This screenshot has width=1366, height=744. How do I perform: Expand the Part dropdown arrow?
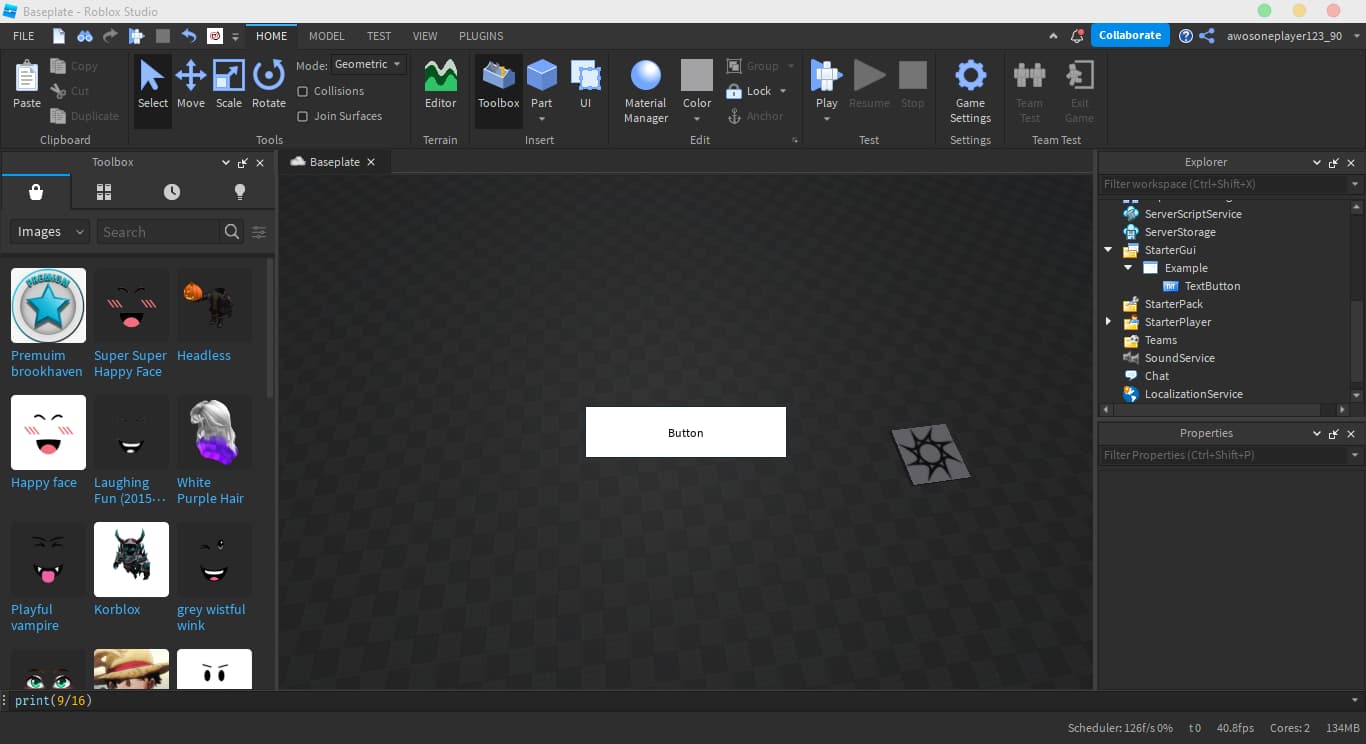coord(541,119)
